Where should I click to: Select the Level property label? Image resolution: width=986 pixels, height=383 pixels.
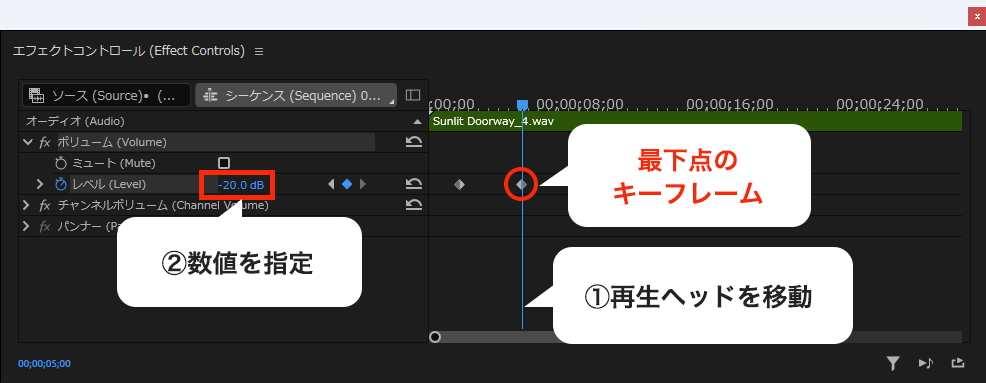coord(109,184)
